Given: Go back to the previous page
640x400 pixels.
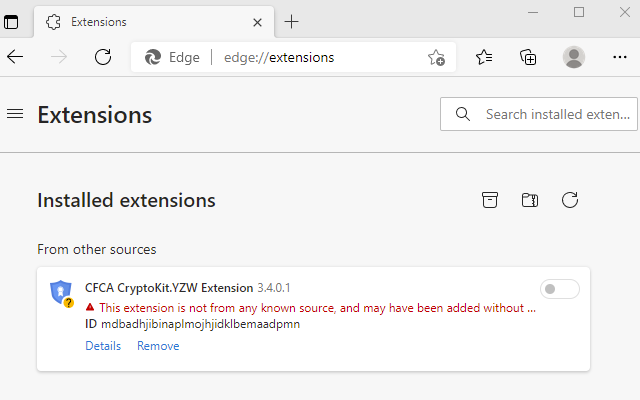Looking at the screenshot, I should click(x=15, y=57).
